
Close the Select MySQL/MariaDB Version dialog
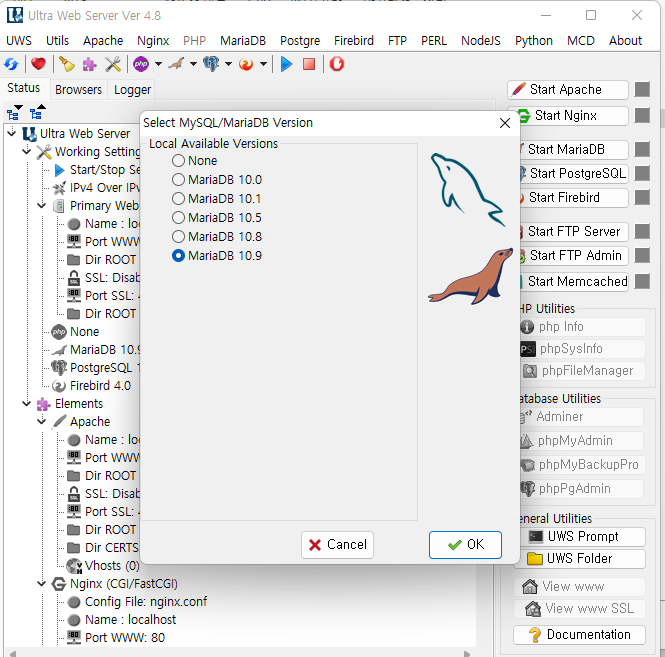pos(505,123)
